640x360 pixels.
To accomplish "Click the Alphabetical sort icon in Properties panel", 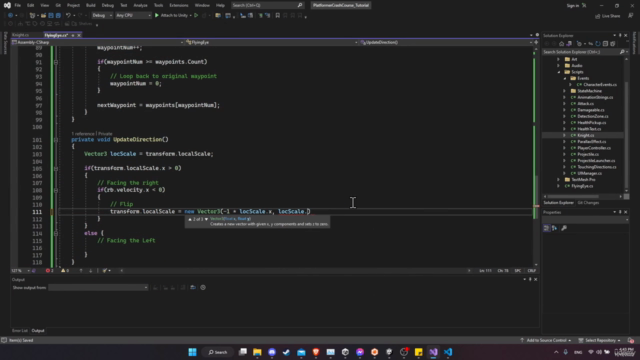I will pos(554,228).
